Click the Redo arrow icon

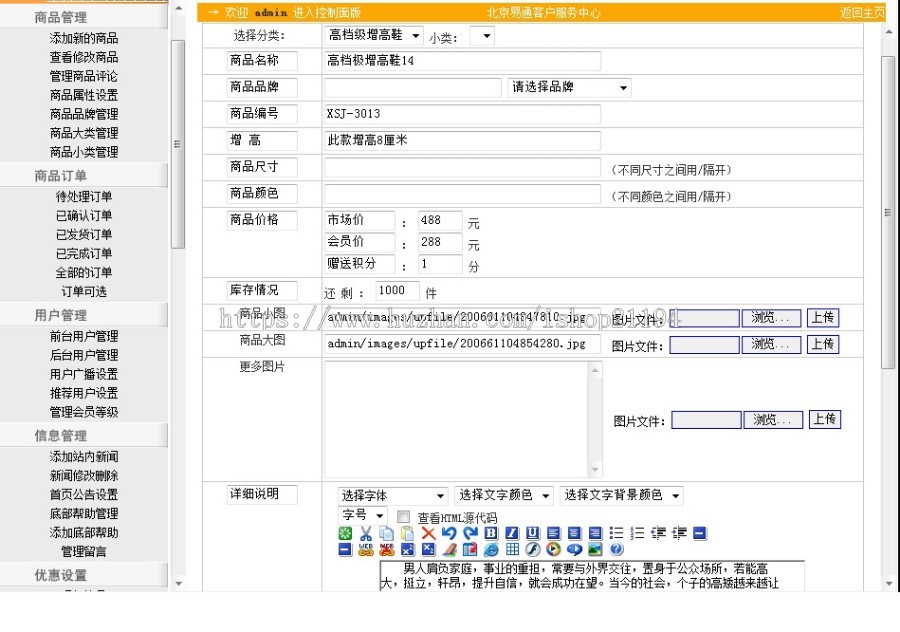tap(468, 533)
